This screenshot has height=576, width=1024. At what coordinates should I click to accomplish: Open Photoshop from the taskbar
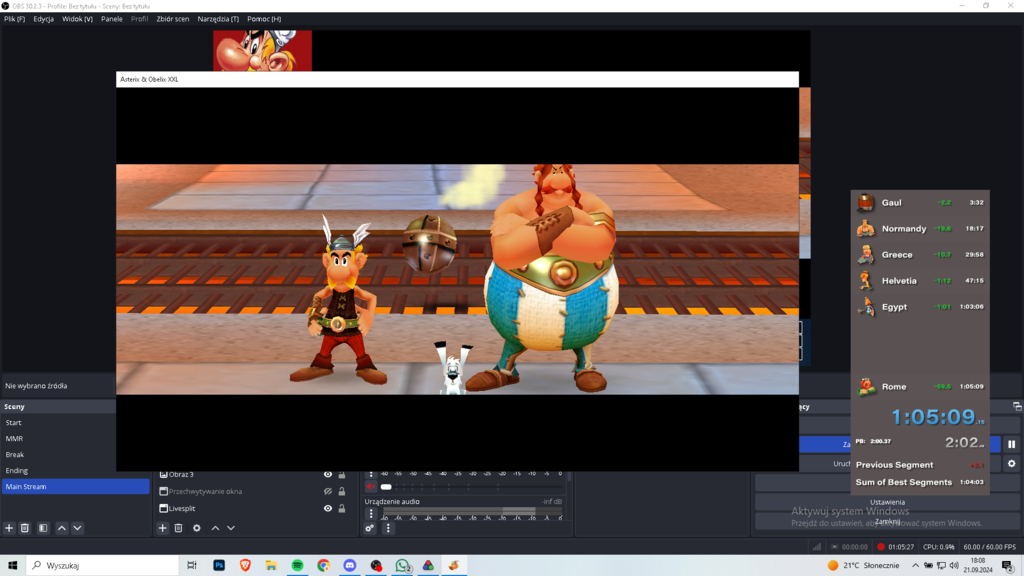point(219,566)
